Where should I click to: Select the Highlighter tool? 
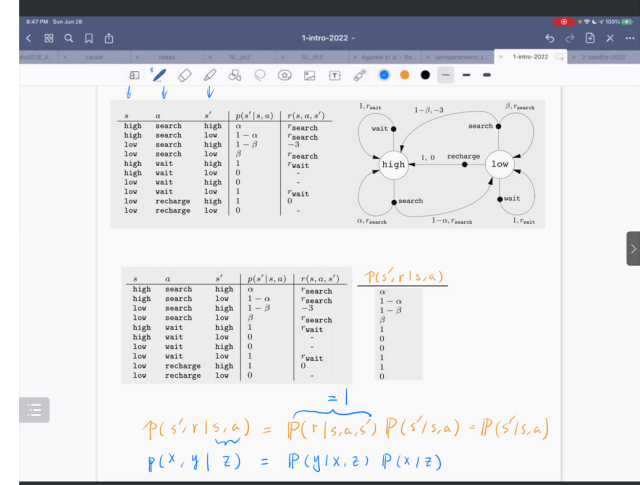pyautogui.click(x=209, y=75)
